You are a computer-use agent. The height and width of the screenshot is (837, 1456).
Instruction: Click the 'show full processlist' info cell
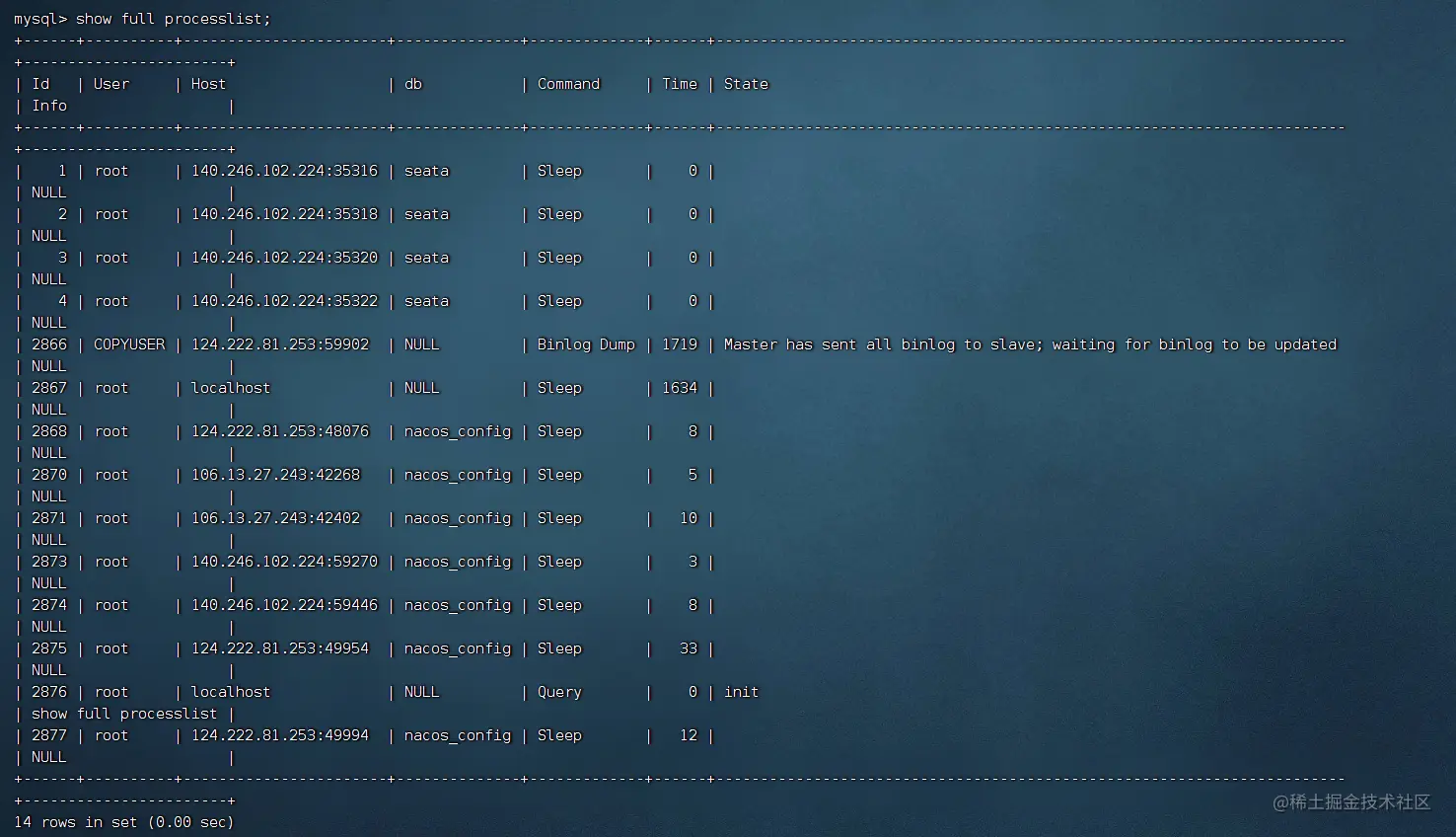[124, 714]
